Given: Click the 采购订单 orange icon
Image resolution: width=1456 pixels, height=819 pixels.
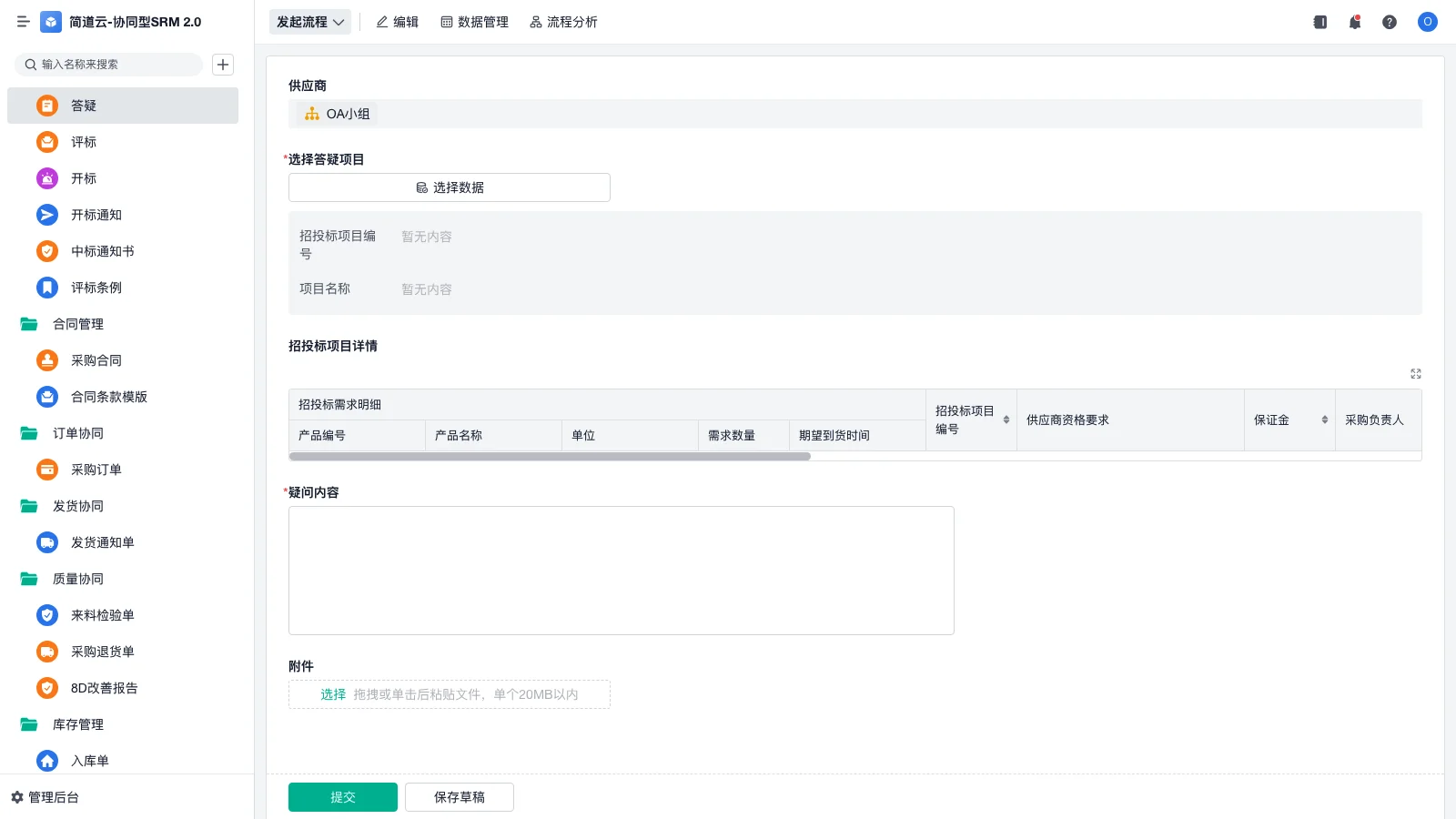Looking at the screenshot, I should (x=47, y=470).
